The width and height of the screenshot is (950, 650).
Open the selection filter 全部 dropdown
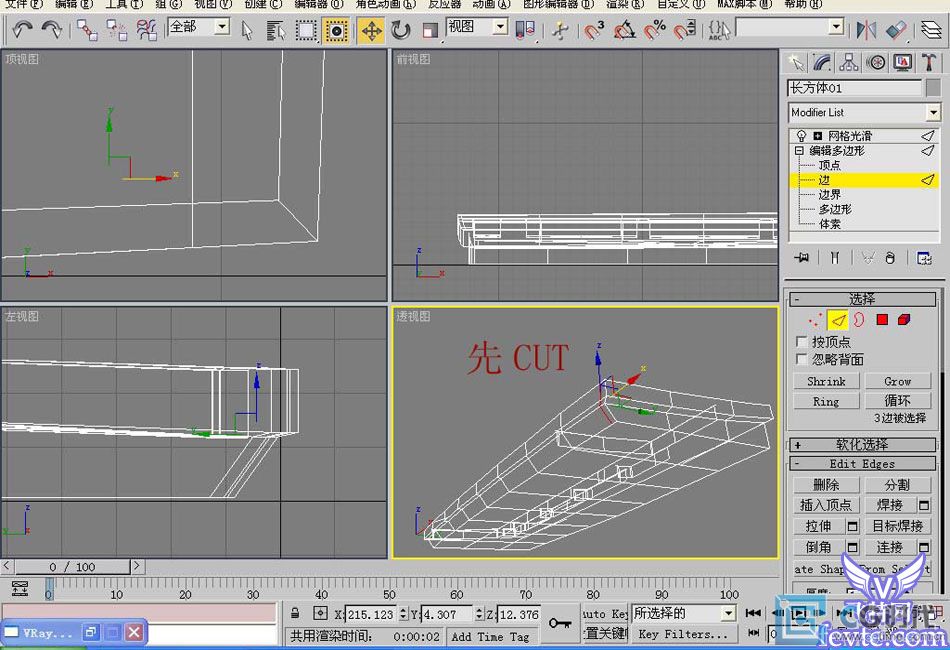222,27
